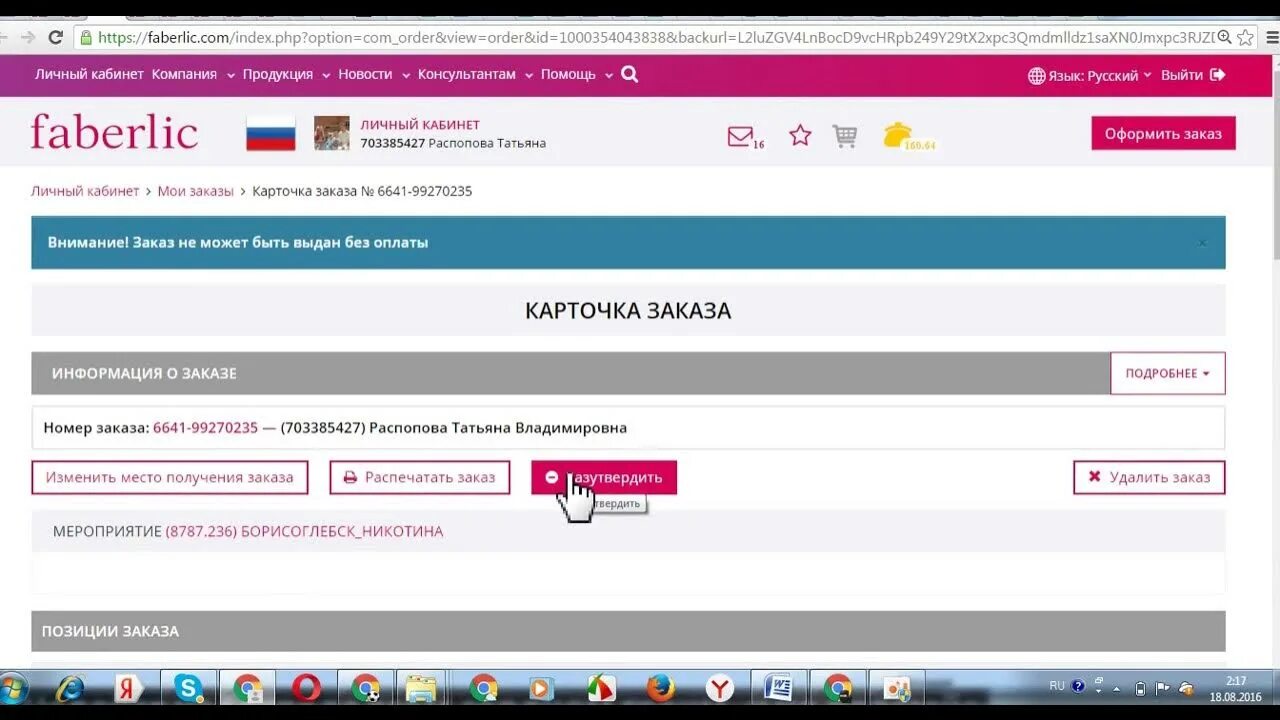Open Firefox from taskbar

660,688
